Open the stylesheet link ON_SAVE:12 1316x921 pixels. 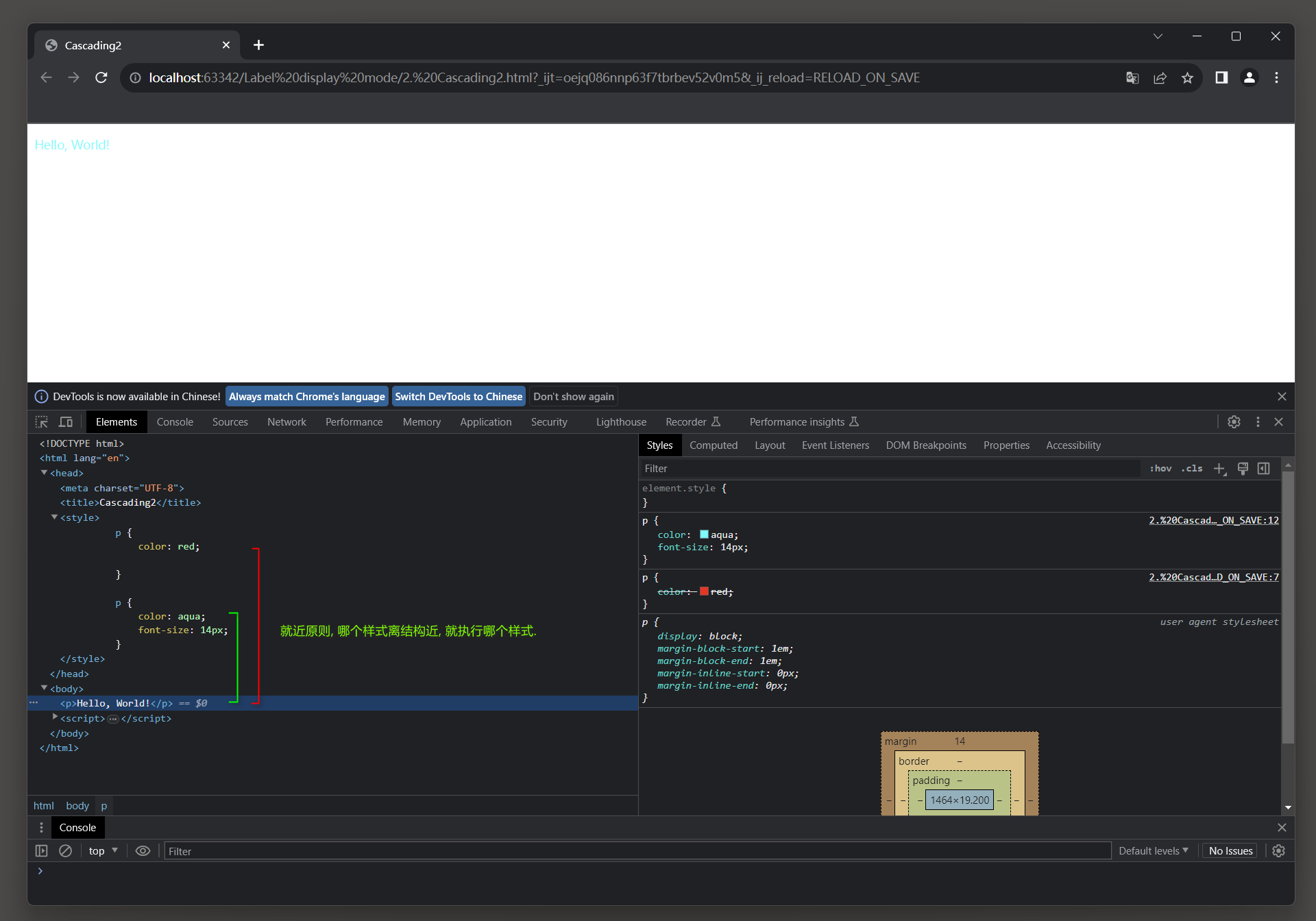pyautogui.click(x=1214, y=521)
